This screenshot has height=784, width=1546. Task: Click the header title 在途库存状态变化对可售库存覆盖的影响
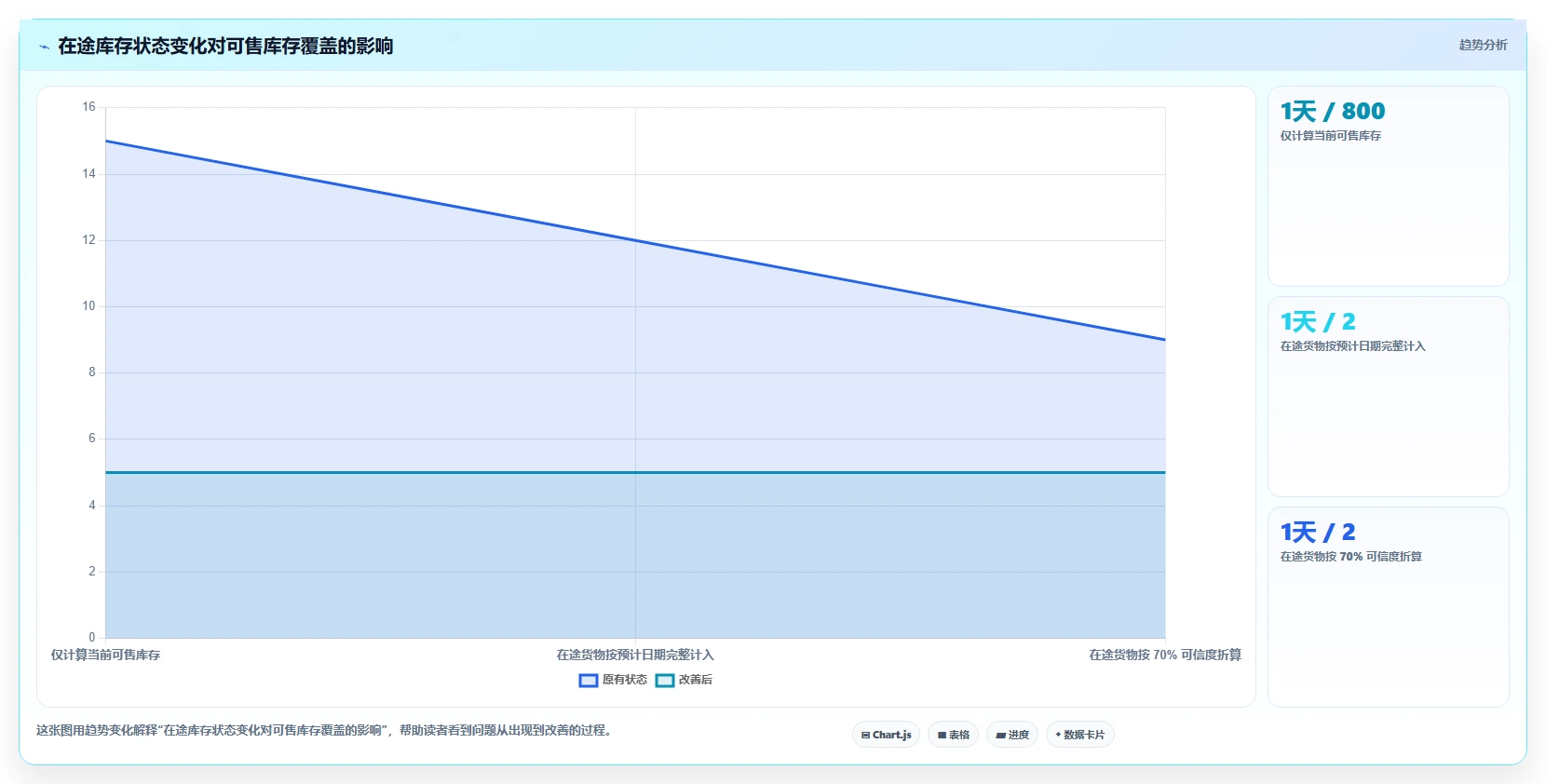pyautogui.click(x=225, y=46)
